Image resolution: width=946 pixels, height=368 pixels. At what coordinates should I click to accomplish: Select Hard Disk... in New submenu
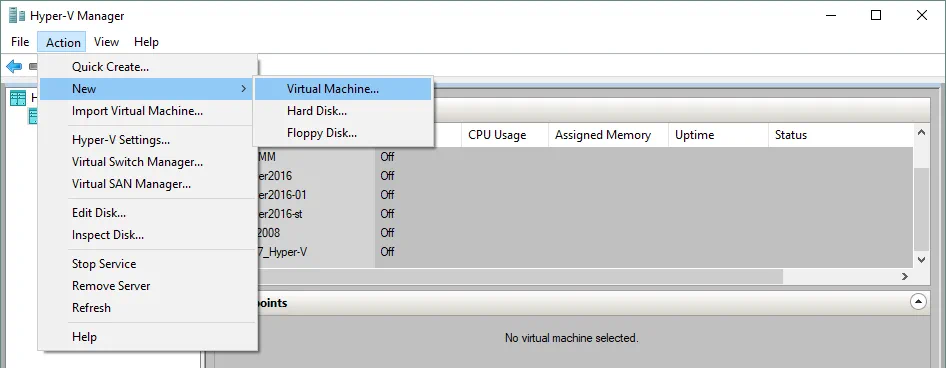(343, 111)
